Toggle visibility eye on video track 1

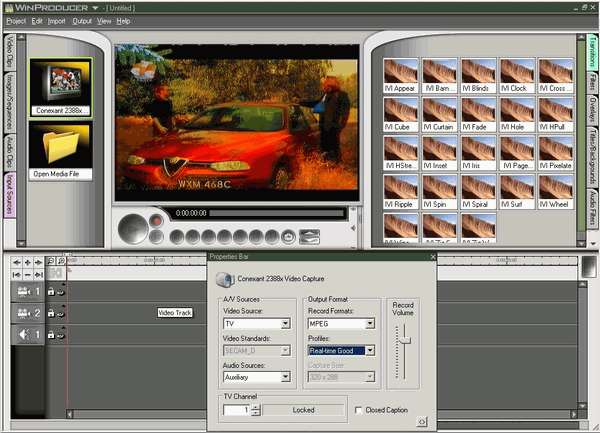pyautogui.click(x=61, y=291)
